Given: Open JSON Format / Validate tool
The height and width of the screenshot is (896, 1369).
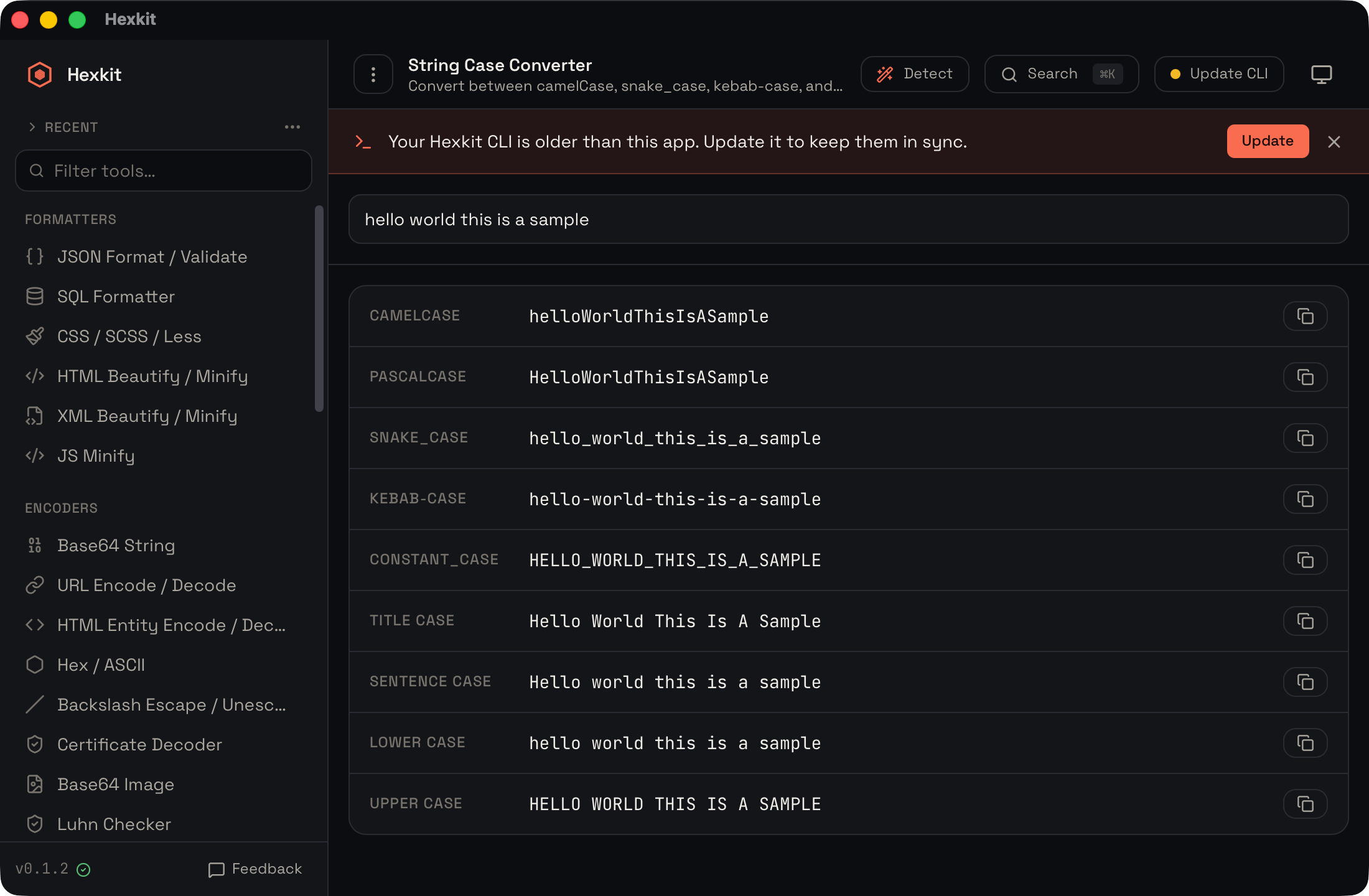Looking at the screenshot, I should click(163, 257).
